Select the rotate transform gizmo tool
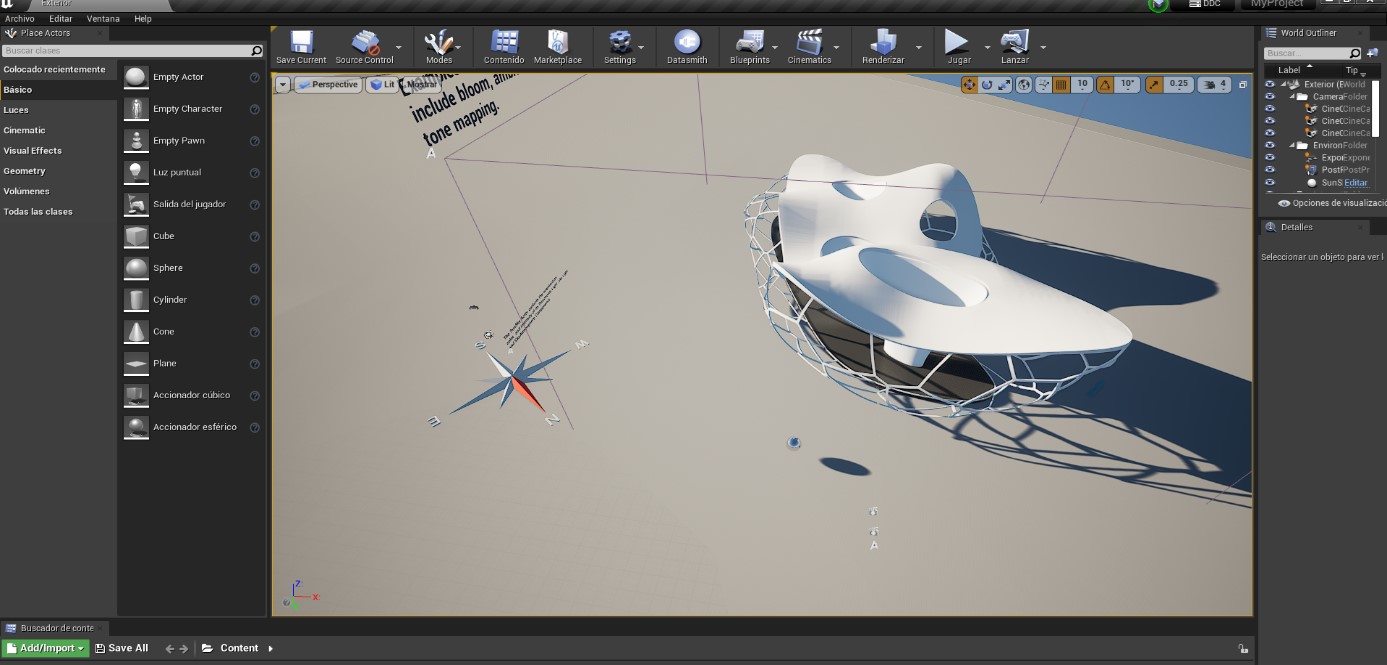The width and height of the screenshot is (1387, 665). 987,85
